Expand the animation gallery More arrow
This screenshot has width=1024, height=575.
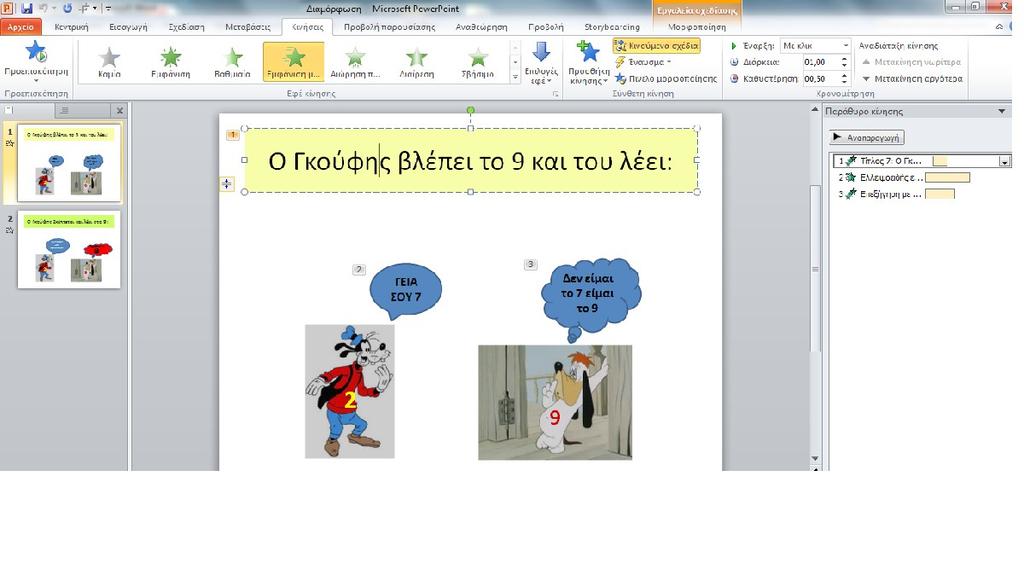[515, 76]
